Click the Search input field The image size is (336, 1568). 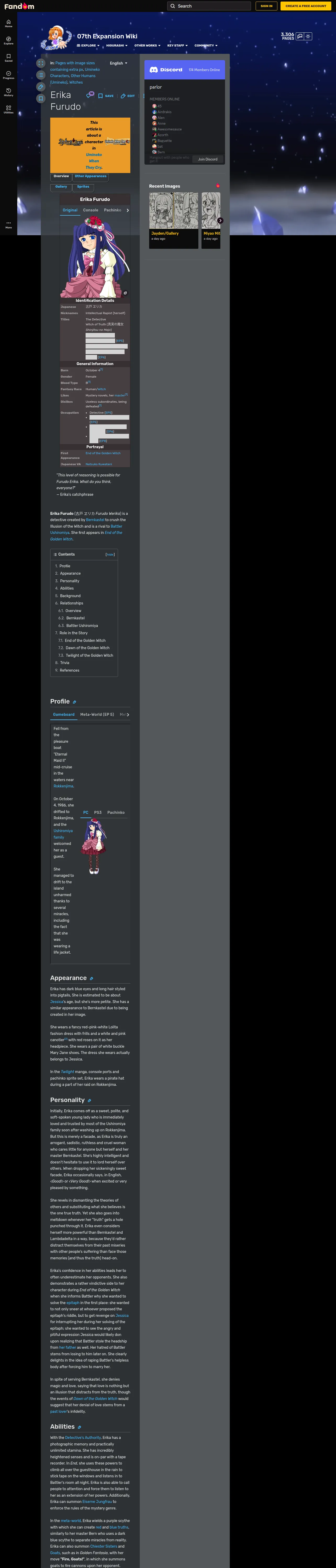click(209, 6)
